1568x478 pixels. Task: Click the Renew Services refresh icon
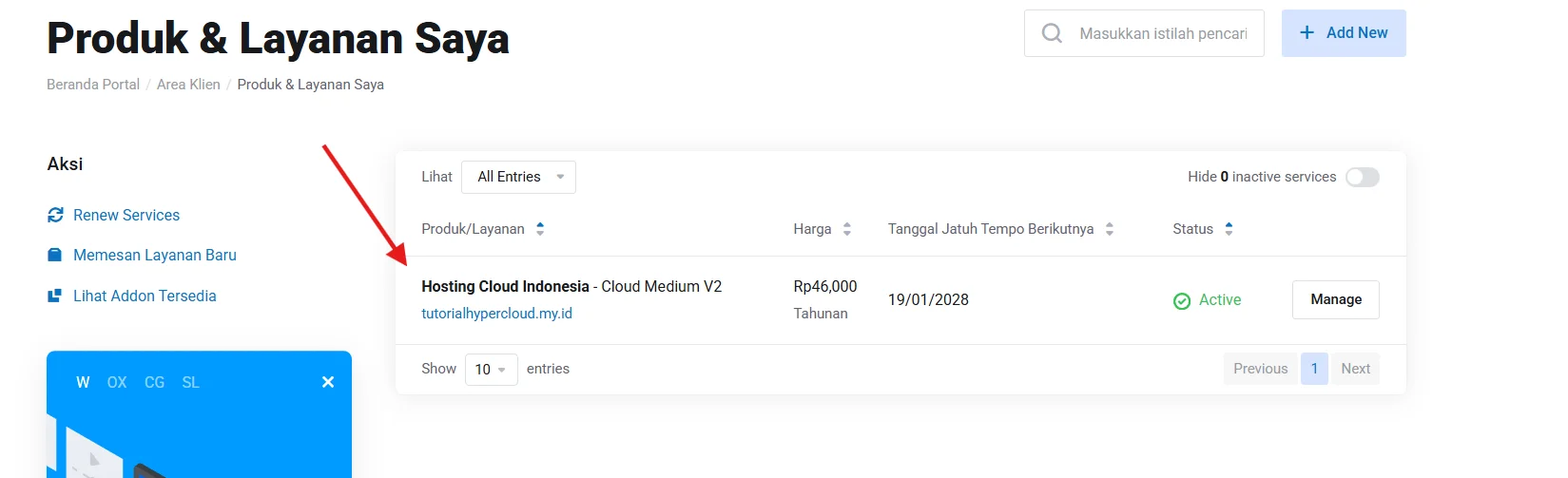point(56,215)
